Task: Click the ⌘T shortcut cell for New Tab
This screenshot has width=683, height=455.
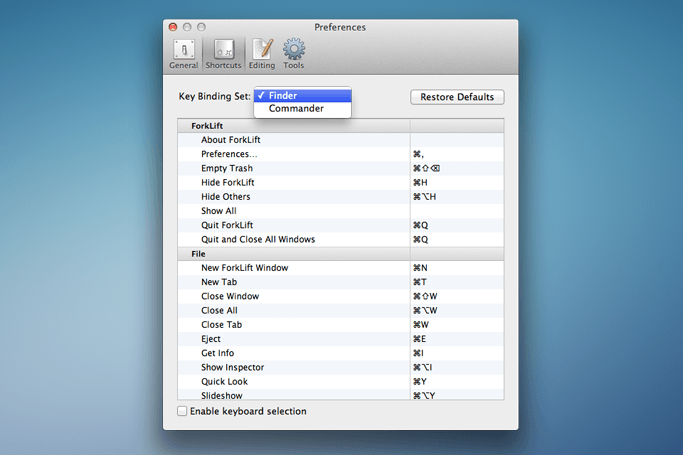Action: click(x=457, y=282)
